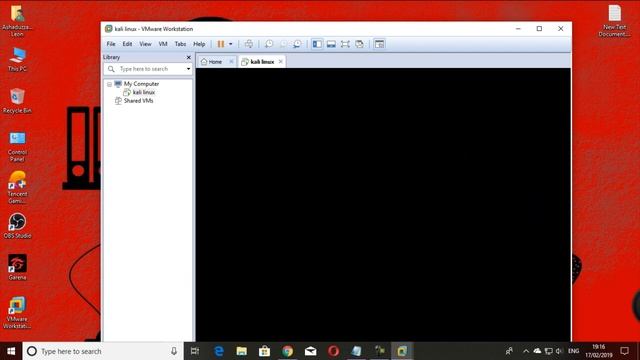Close the Home tab
This screenshot has width=640, height=360.
point(231,62)
